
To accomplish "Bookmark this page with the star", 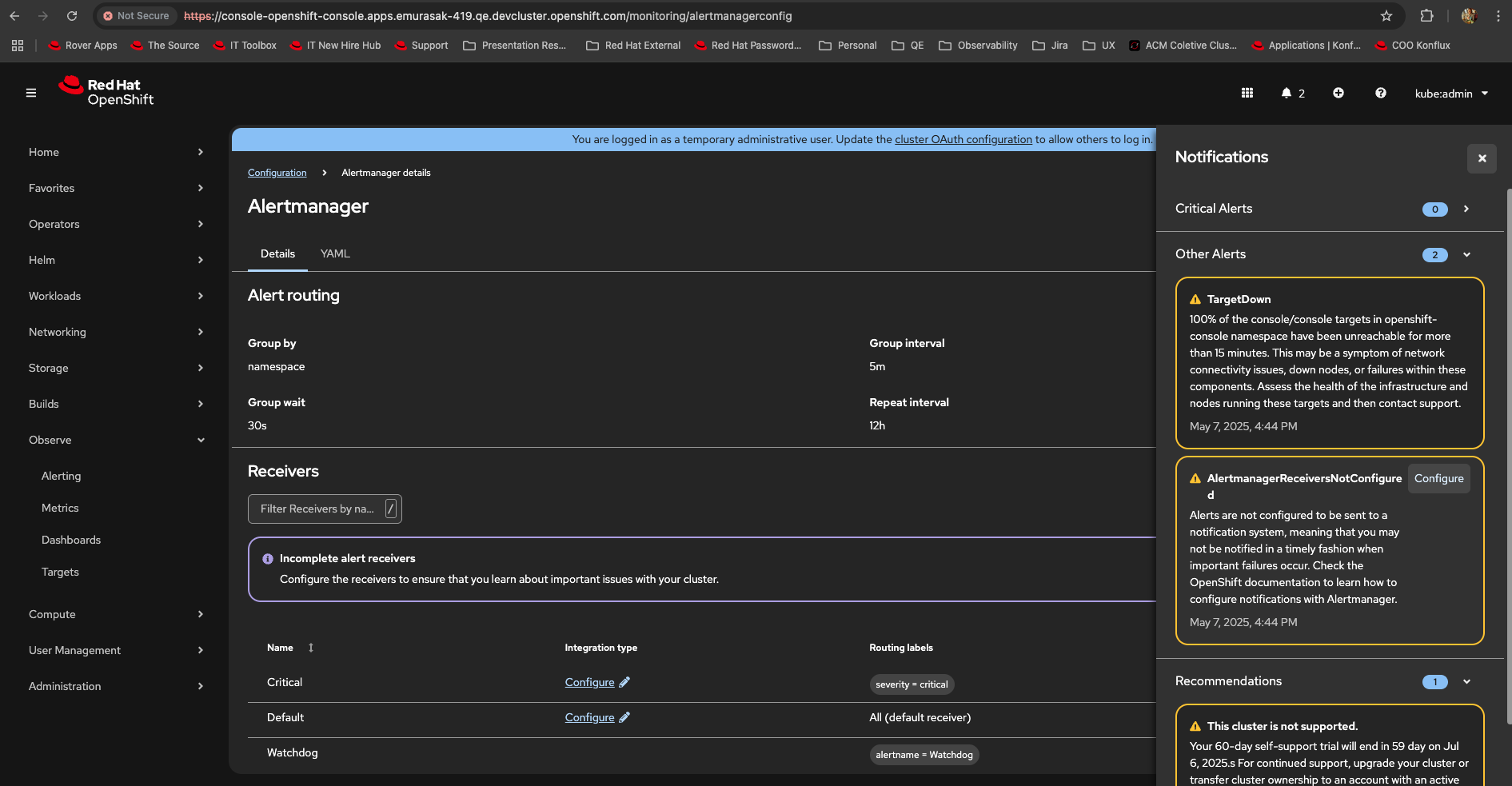I will [x=1386, y=16].
